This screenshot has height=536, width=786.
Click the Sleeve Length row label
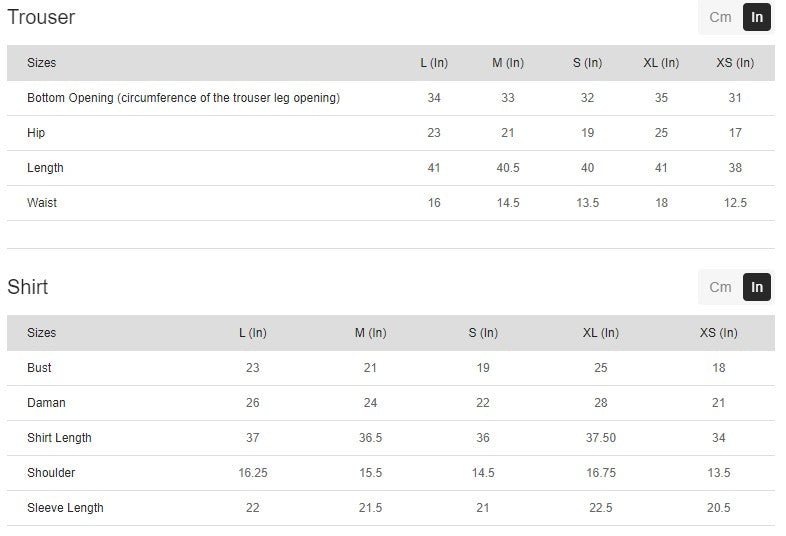65,508
